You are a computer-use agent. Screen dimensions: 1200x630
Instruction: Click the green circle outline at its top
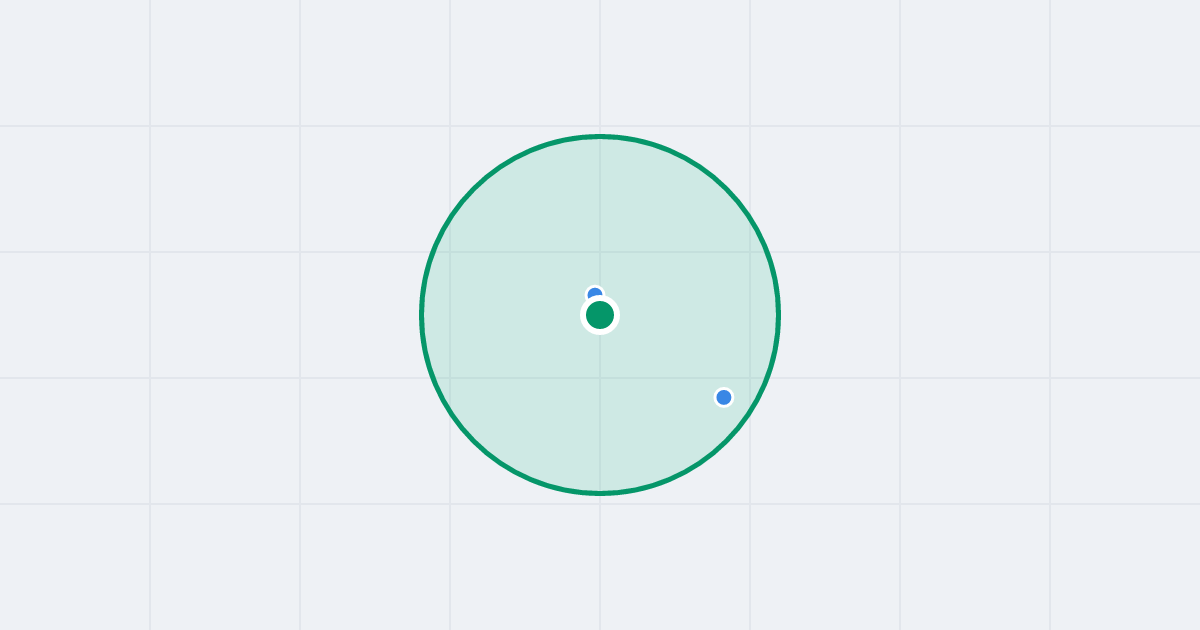point(600,136)
